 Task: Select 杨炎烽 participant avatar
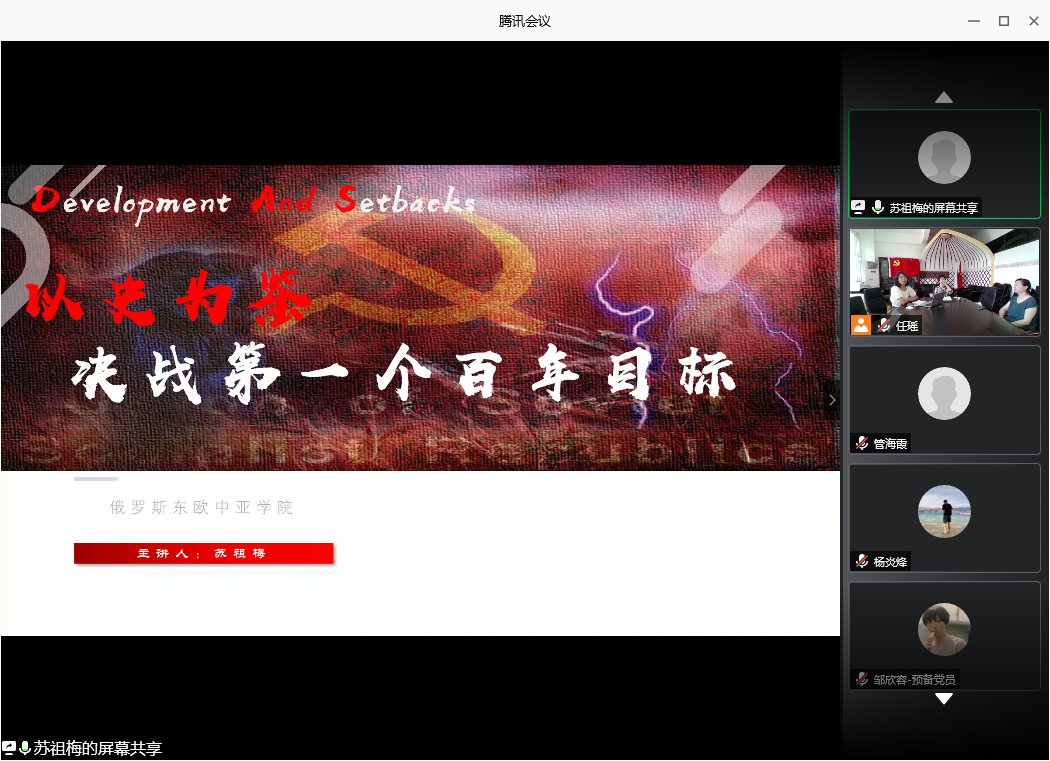point(944,511)
